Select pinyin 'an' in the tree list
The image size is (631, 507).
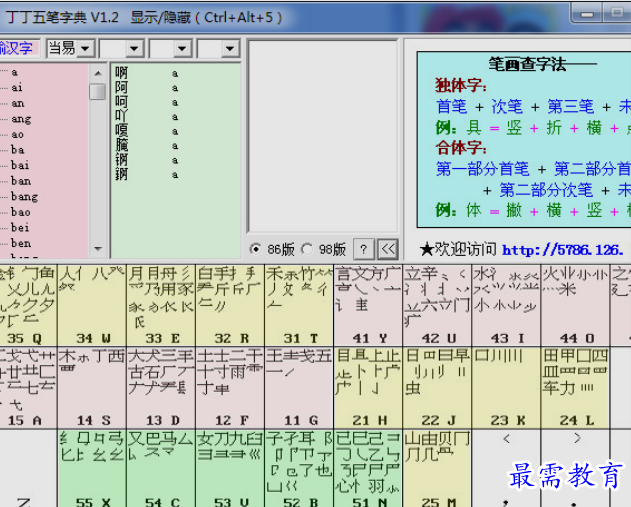[17, 103]
